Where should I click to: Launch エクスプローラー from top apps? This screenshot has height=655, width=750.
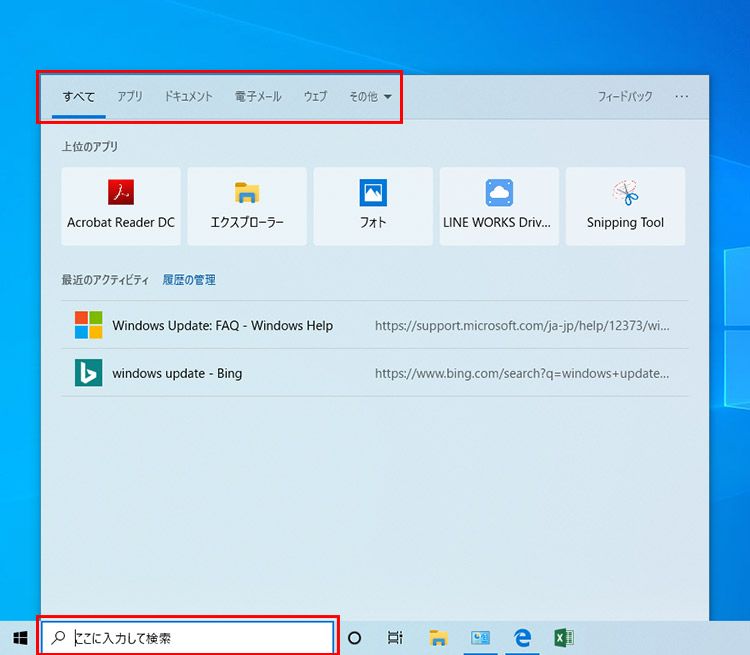[247, 206]
